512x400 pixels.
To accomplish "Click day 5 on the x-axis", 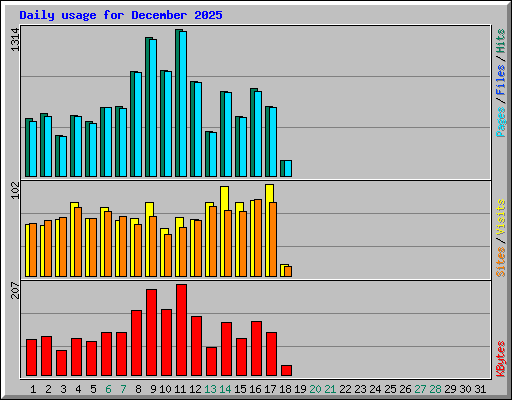I will click(93, 389).
